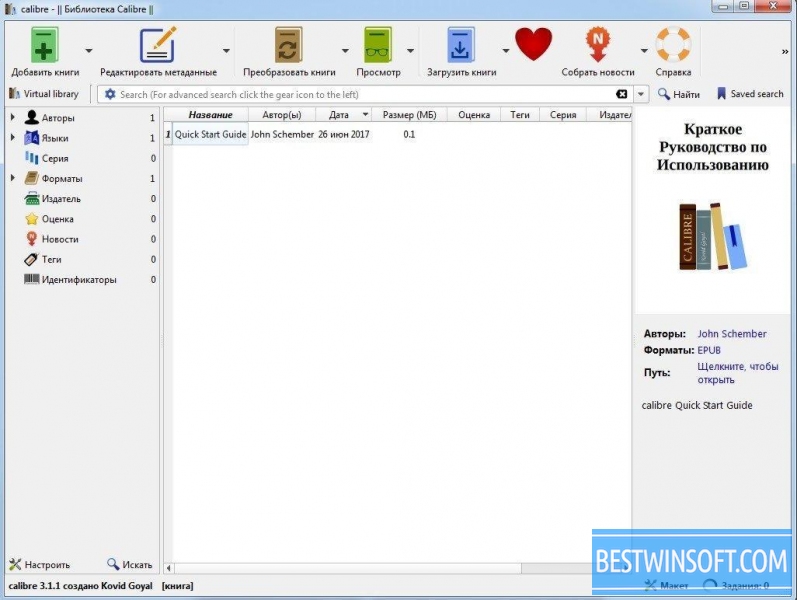Click the path link 'Щелкните, чтобы открыть'

(737, 373)
